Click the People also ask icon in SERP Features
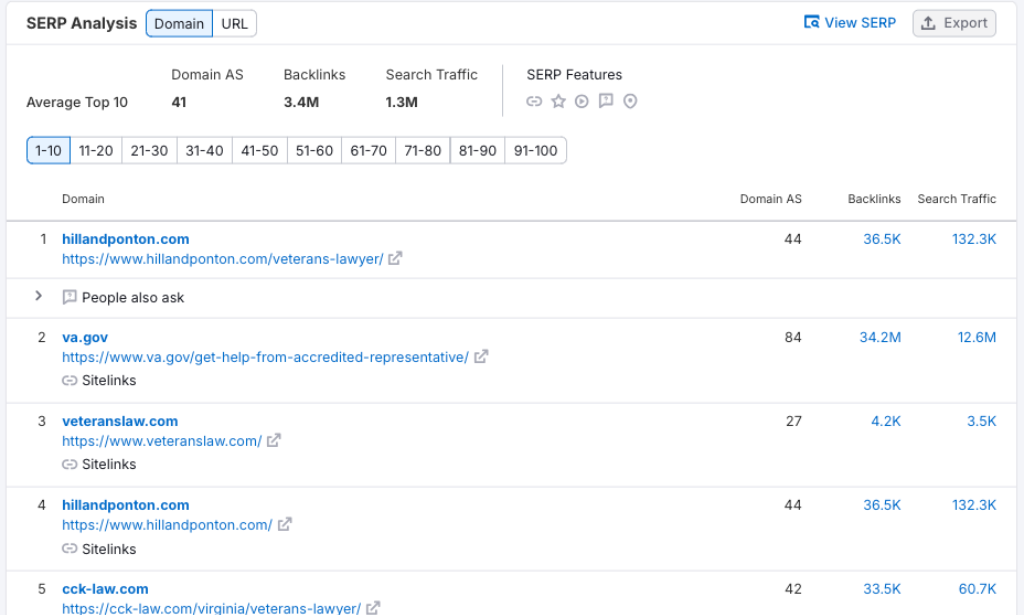Screen dimensions: 1024x615 tap(606, 101)
